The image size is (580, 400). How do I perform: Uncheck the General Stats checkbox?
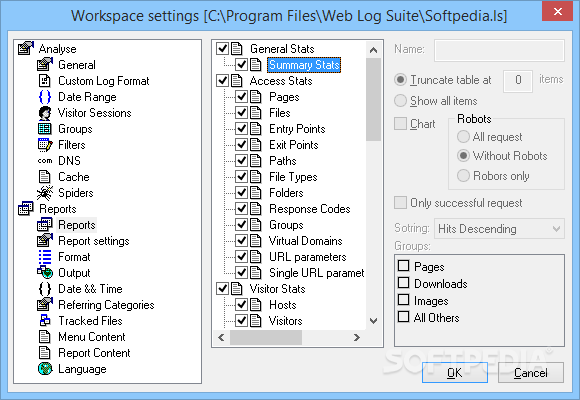coord(222,48)
